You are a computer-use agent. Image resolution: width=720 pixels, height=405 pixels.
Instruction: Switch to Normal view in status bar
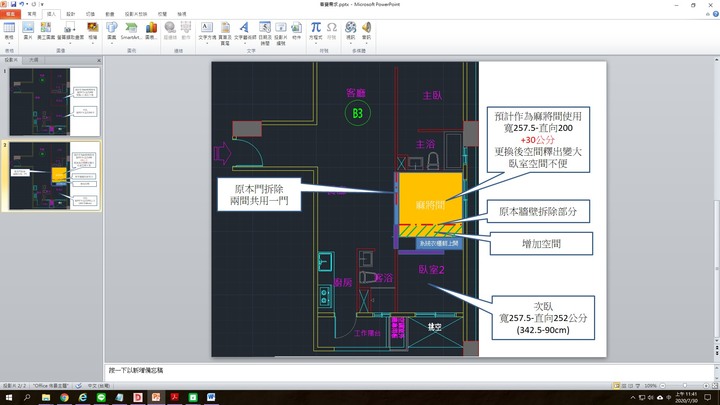click(616, 386)
